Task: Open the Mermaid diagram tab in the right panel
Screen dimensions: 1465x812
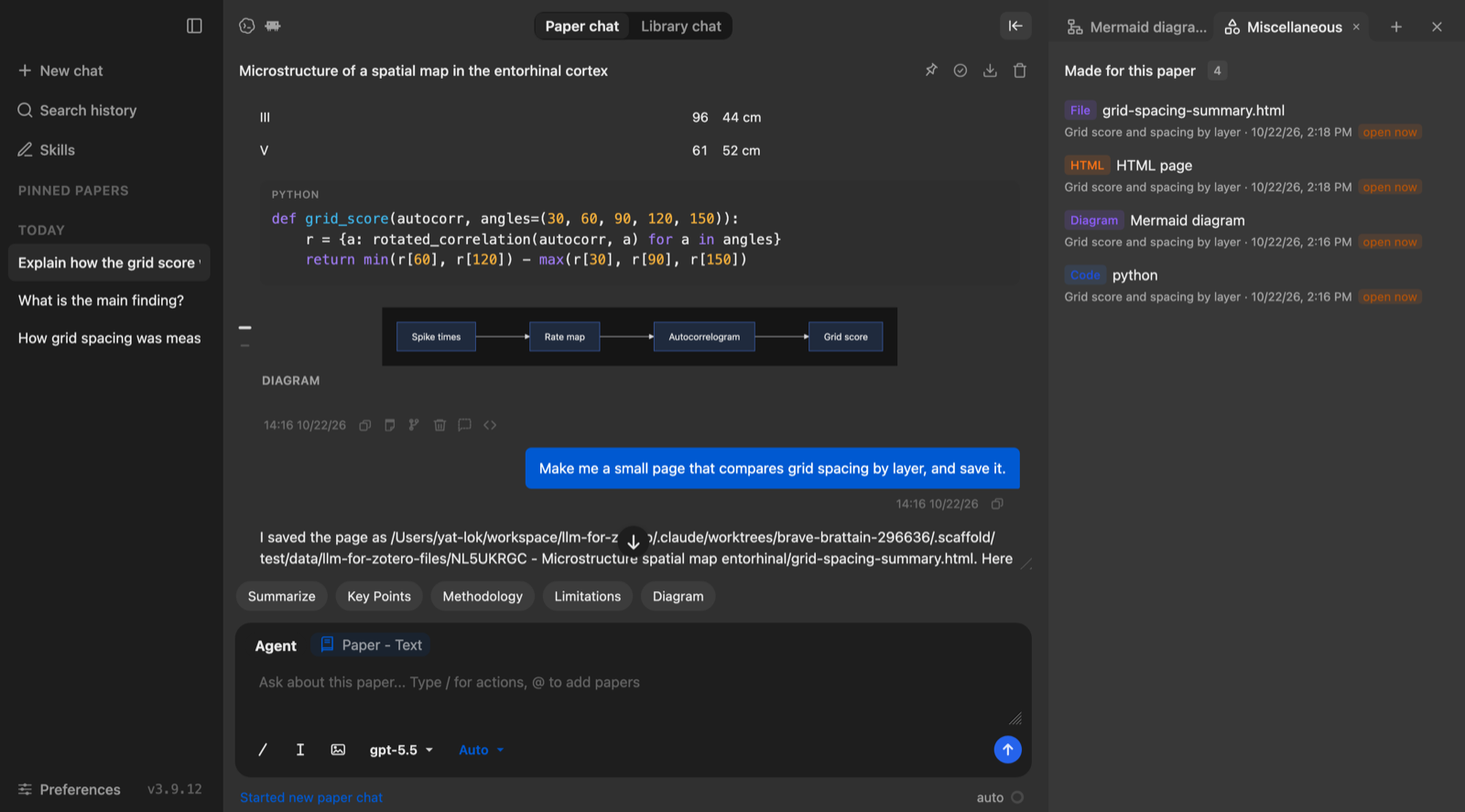Action: (1137, 27)
